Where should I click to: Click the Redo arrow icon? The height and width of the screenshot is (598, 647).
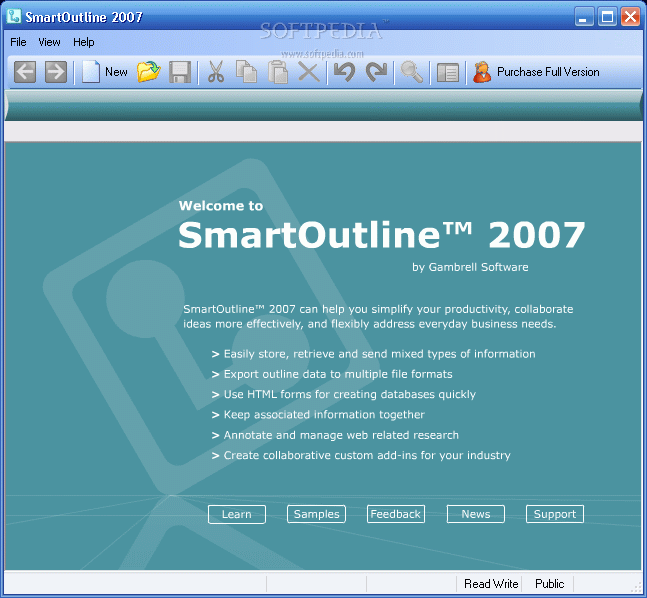[x=376, y=72]
